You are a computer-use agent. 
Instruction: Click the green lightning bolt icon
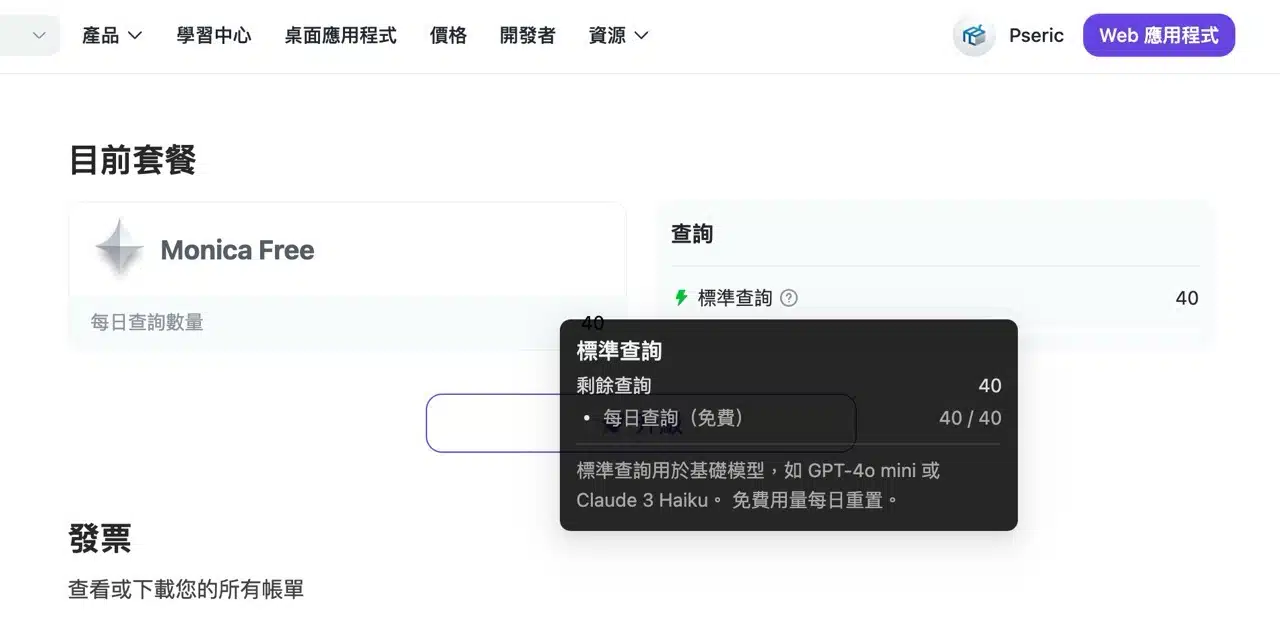tap(681, 298)
